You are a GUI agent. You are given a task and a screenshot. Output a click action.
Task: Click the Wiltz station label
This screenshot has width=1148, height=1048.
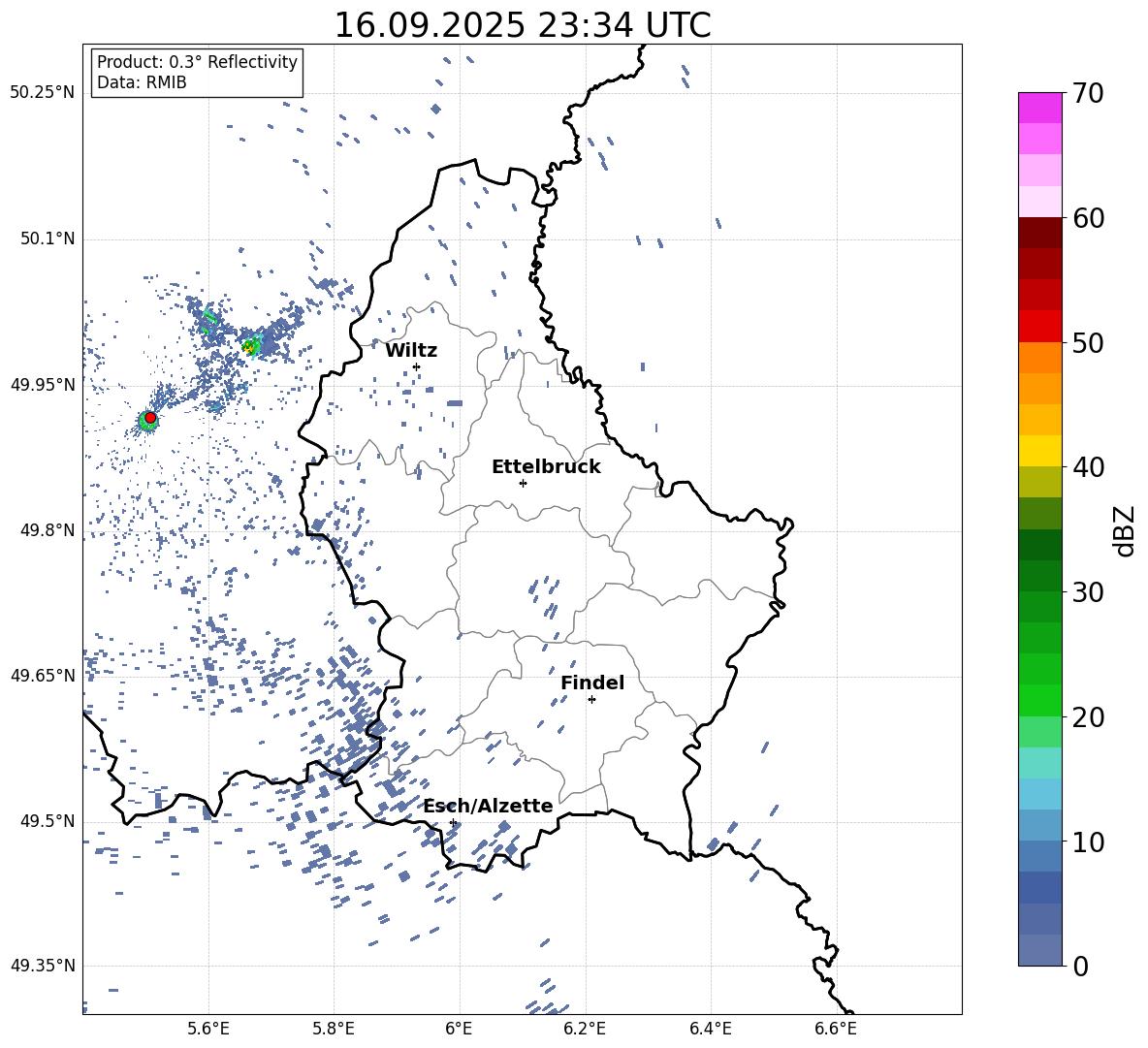click(411, 351)
